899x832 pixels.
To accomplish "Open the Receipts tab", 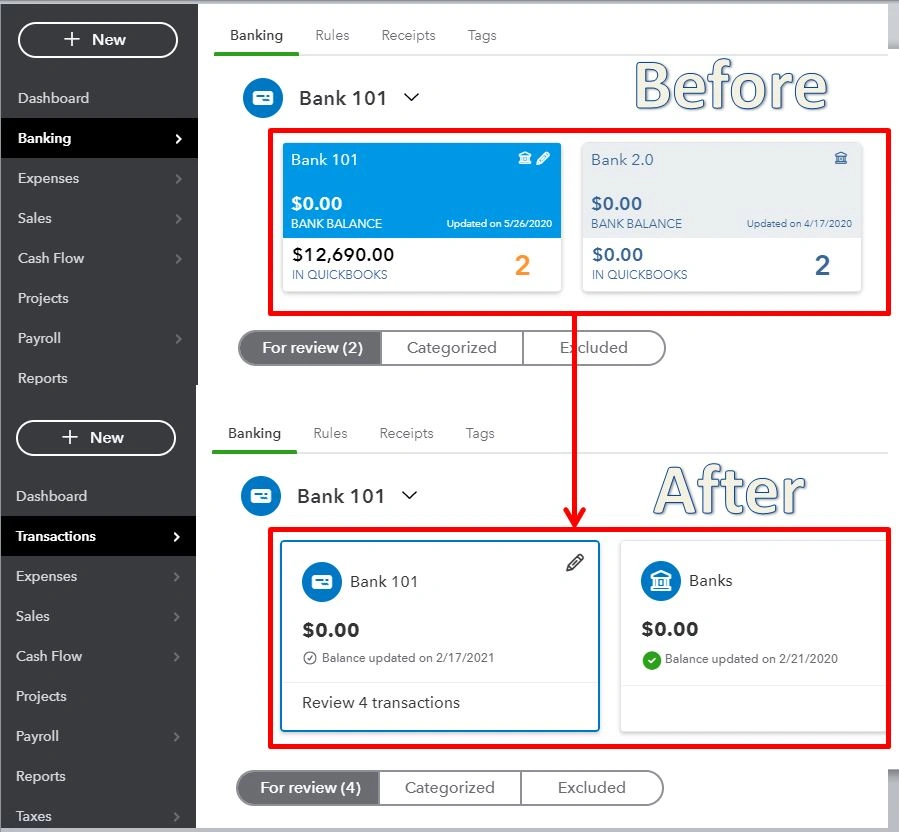I will point(408,34).
